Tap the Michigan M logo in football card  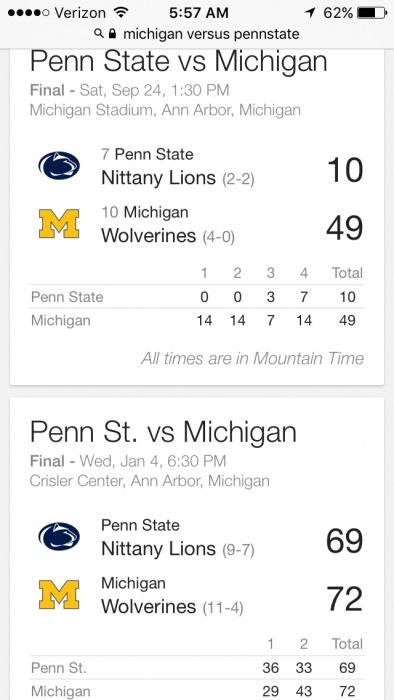59,223
